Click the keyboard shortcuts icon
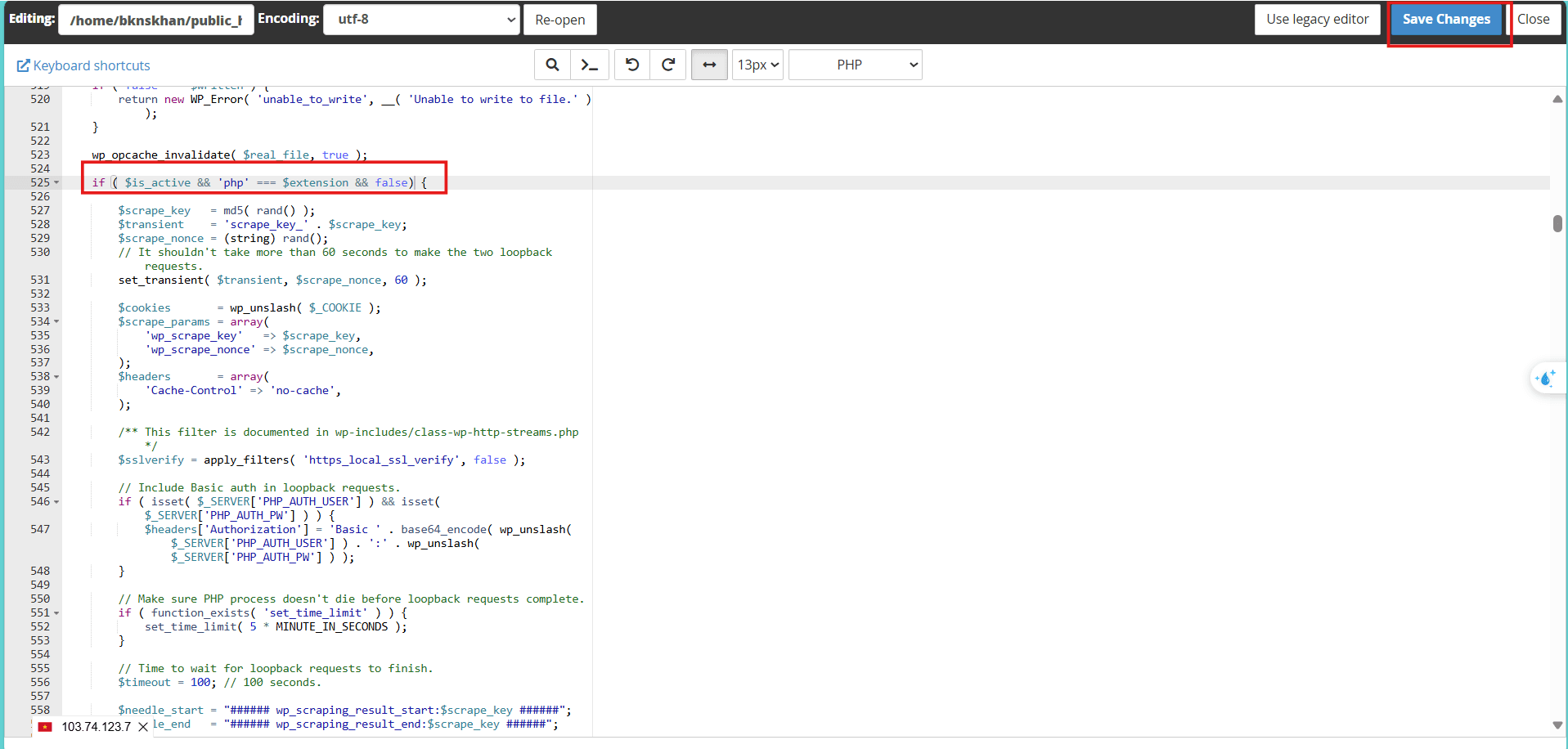 pyautogui.click(x=25, y=65)
